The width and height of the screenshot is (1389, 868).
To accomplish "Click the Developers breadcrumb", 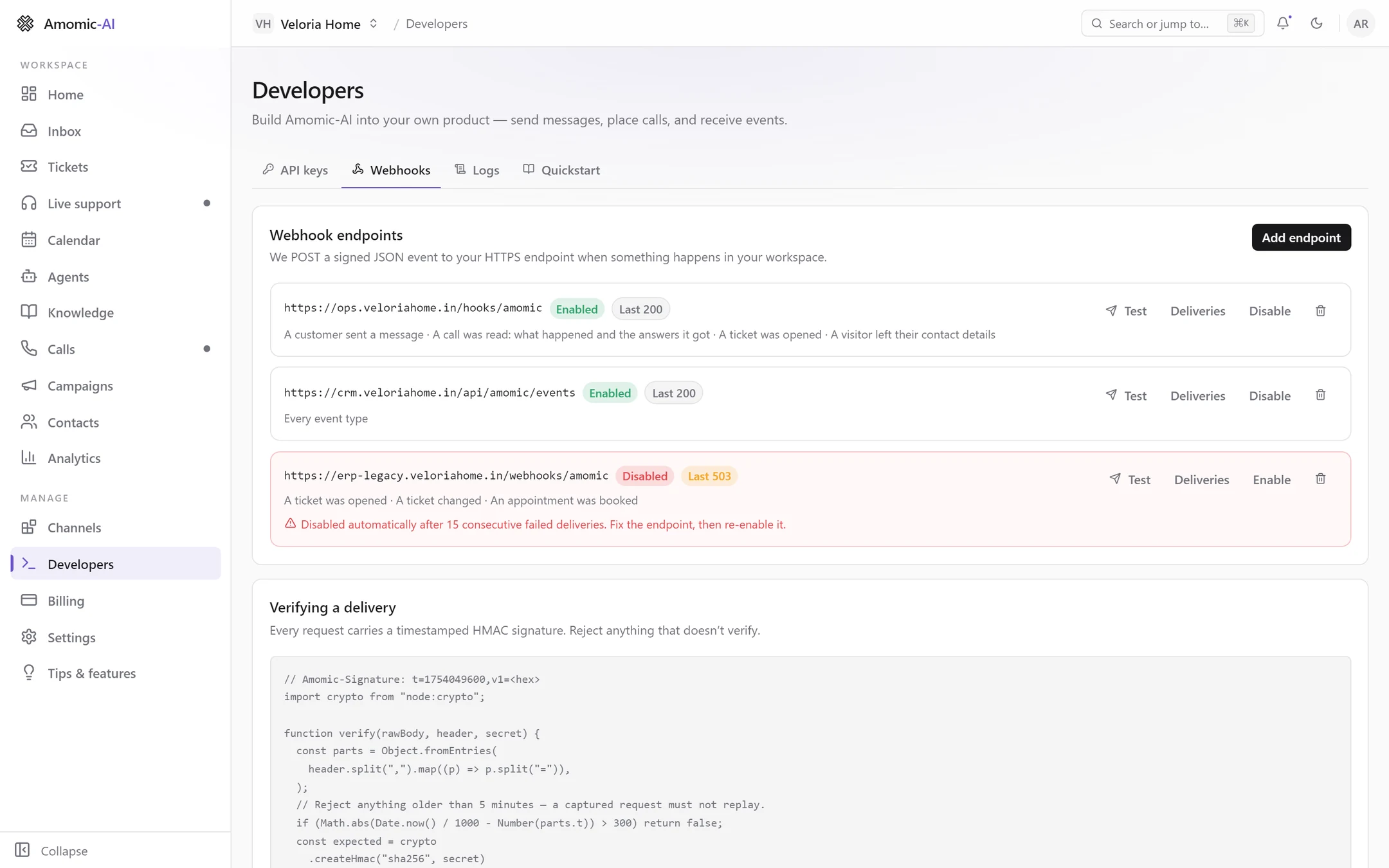I will (x=437, y=24).
